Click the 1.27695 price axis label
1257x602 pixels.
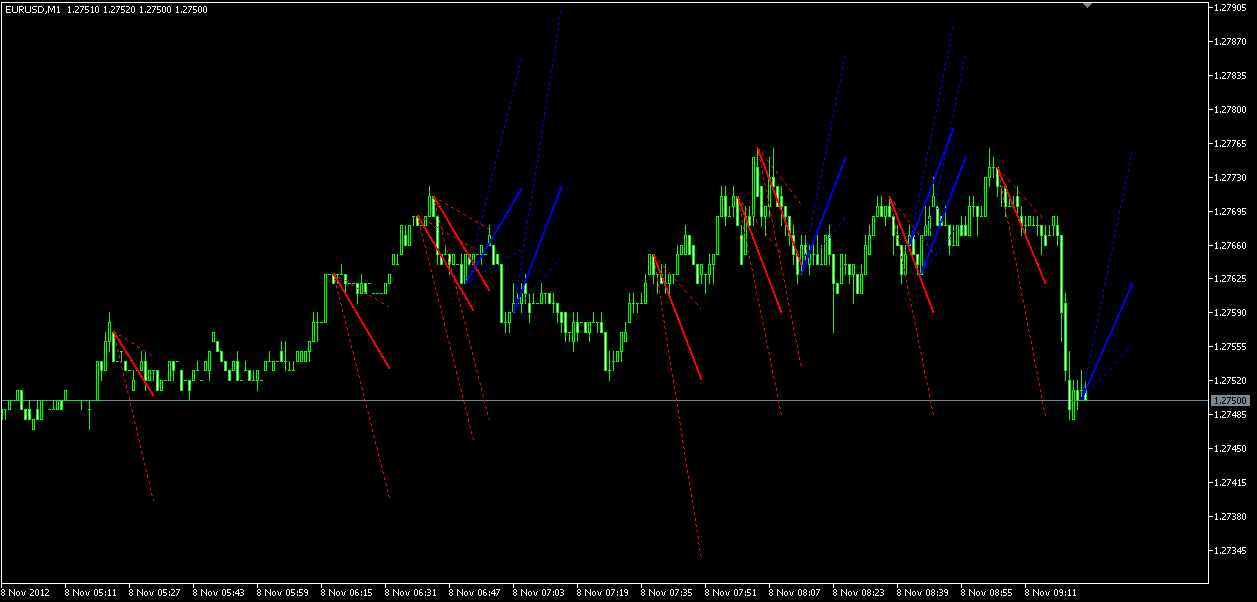(x=1230, y=212)
